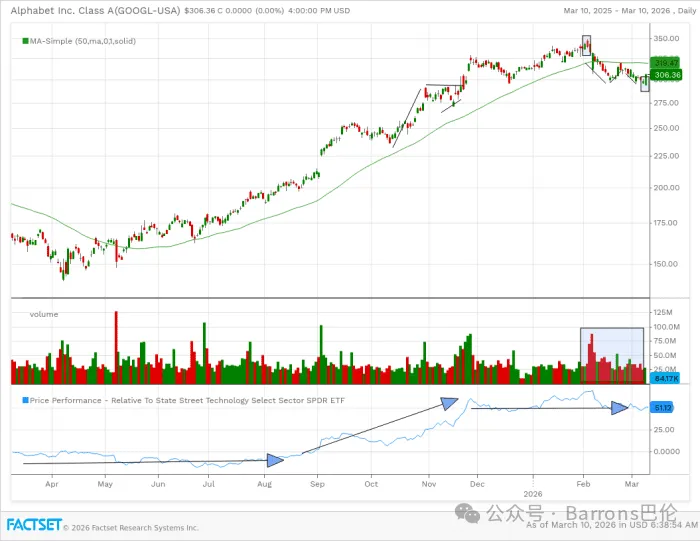
Task: Click the Mar label at right of time axis
Action: click(x=632, y=484)
